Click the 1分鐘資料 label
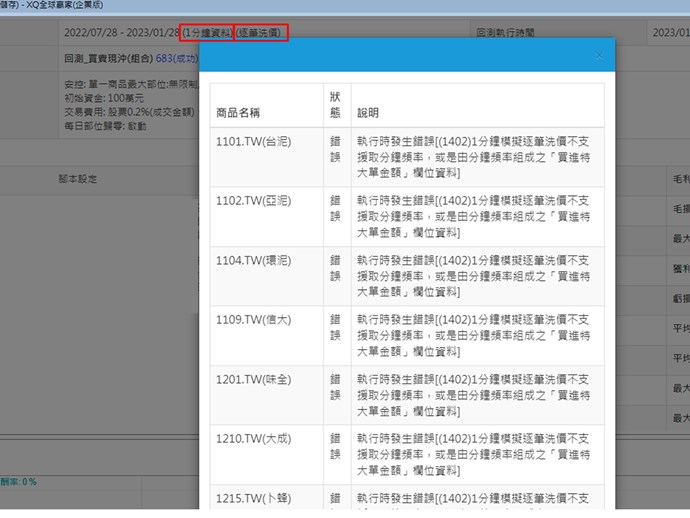The image size is (690, 518). pos(206,33)
